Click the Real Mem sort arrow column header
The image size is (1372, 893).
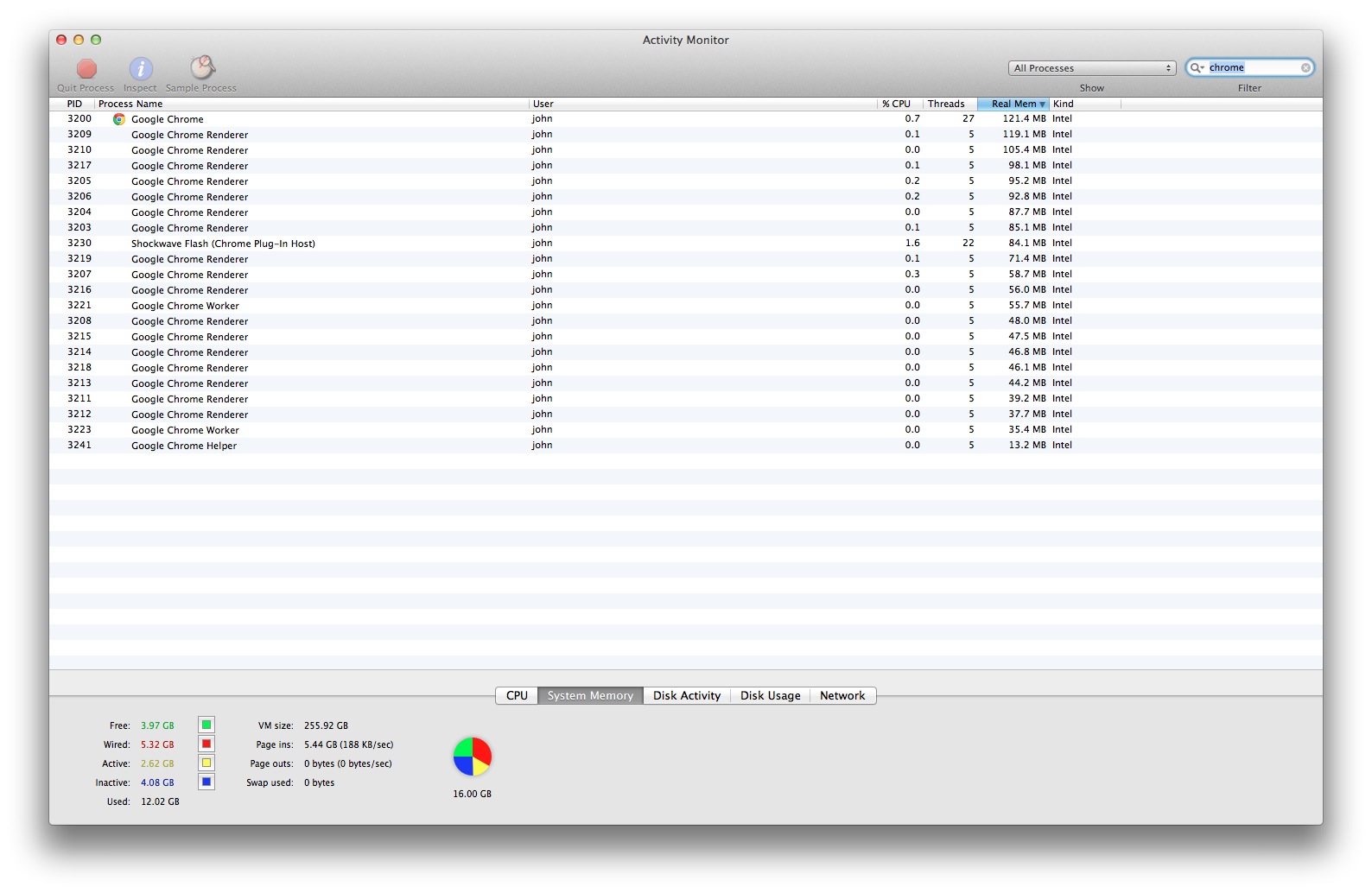(x=1013, y=104)
